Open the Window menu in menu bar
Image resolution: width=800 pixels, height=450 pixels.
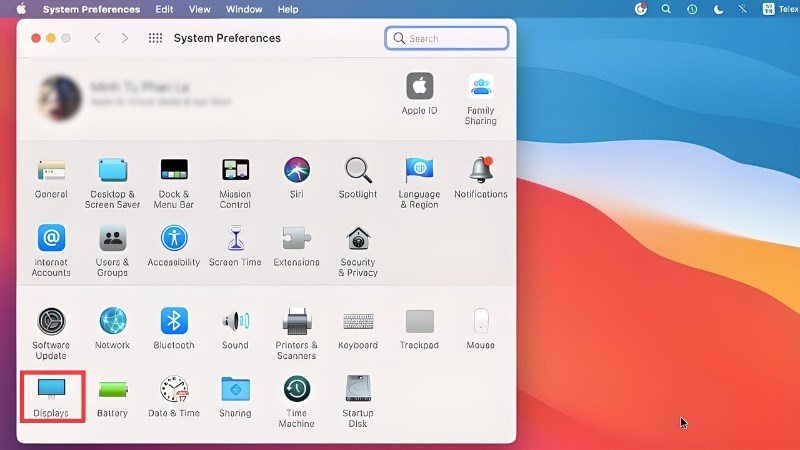click(x=244, y=9)
